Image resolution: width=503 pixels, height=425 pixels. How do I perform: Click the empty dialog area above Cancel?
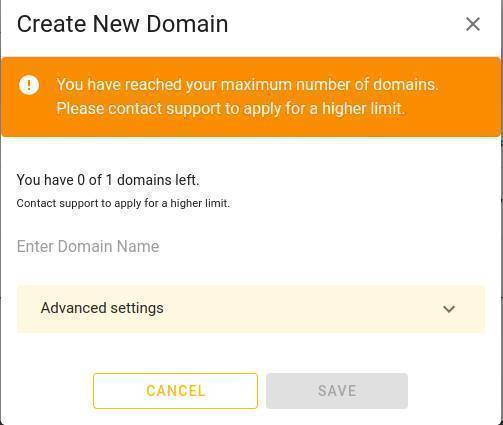click(251, 353)
